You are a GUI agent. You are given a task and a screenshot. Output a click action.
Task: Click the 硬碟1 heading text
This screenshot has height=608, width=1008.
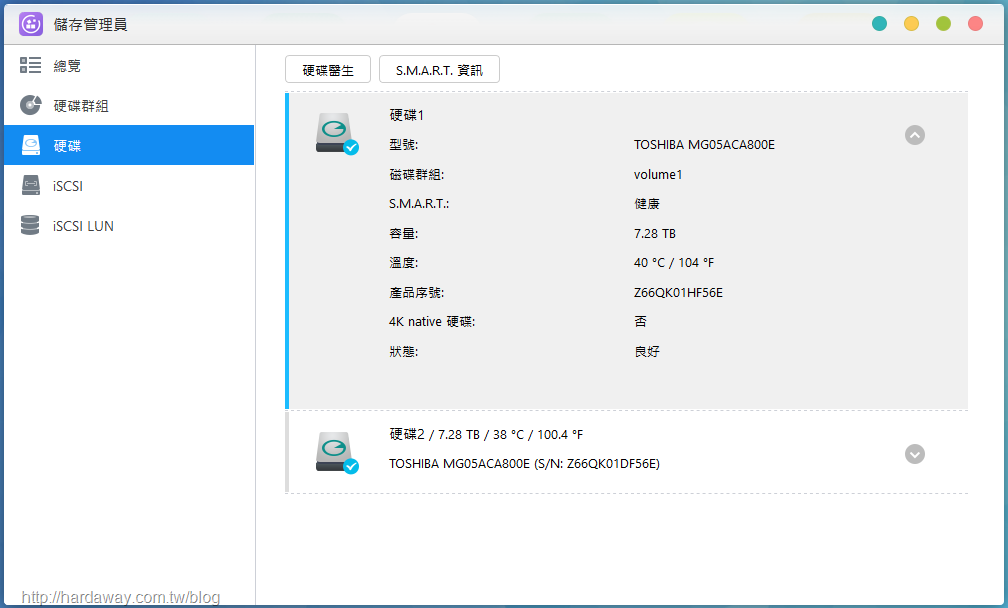(x=406, y=115)
